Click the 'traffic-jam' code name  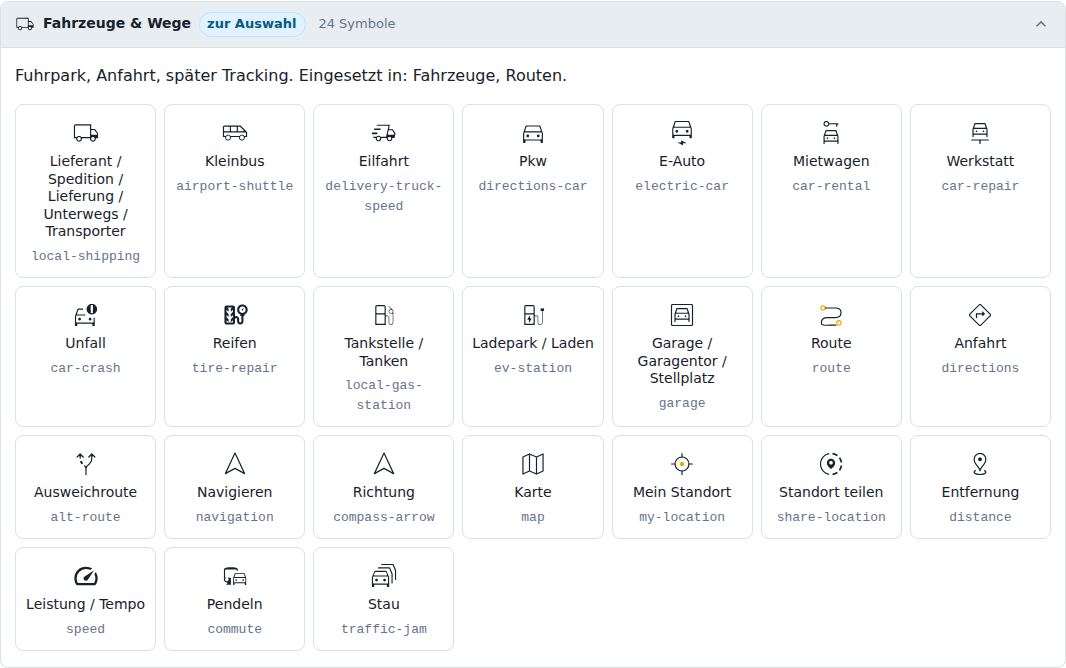[x=383, y=629]
